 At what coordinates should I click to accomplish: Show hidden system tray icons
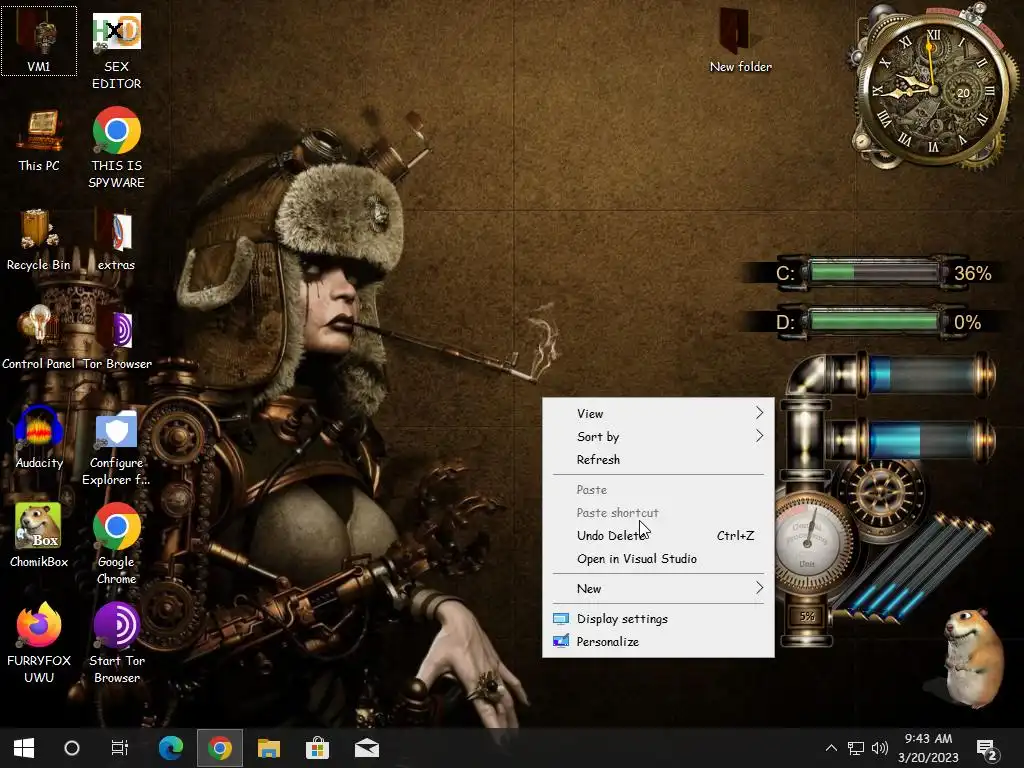[x=831, y=748]
